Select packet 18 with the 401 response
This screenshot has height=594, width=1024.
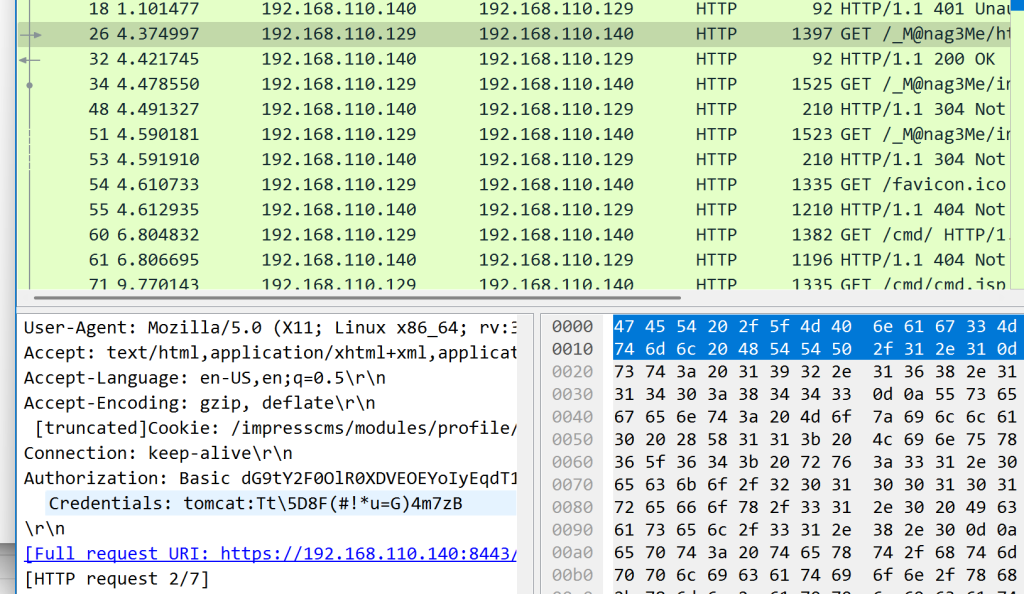click(x=500, y=9)
